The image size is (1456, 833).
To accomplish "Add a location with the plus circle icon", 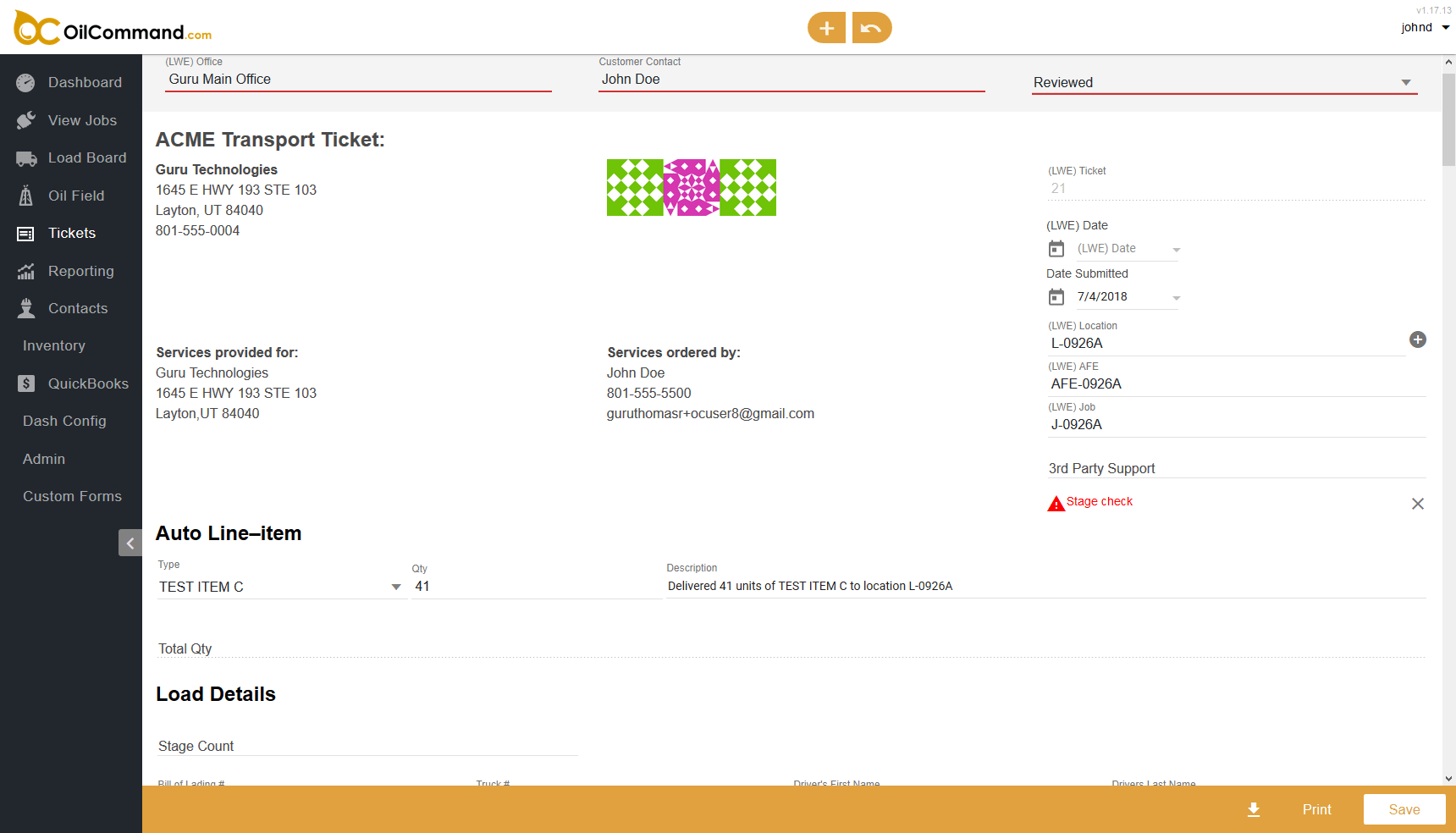I will (x=1418, y=339).
